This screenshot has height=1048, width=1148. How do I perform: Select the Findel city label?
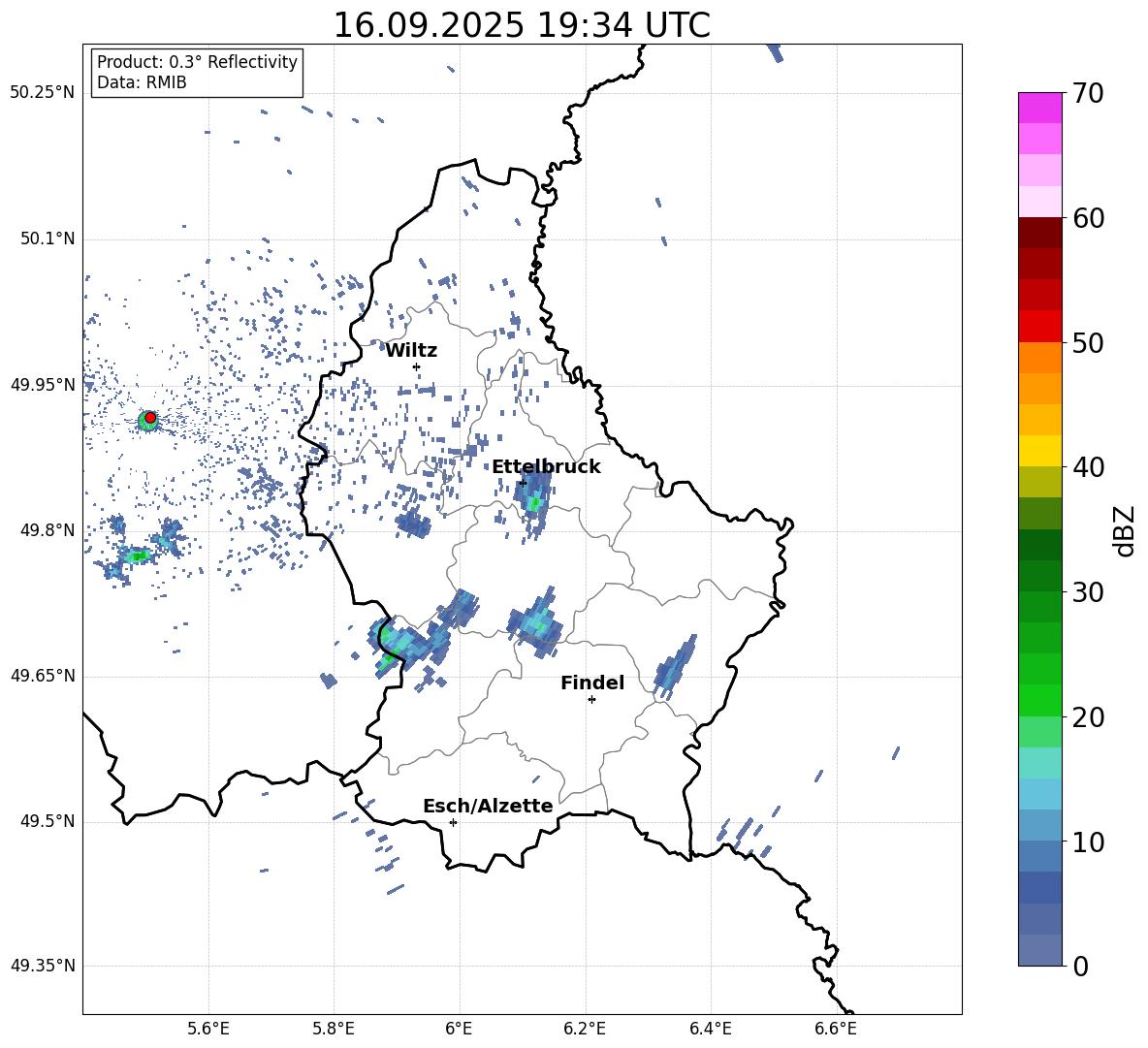[x=592, y=683]
